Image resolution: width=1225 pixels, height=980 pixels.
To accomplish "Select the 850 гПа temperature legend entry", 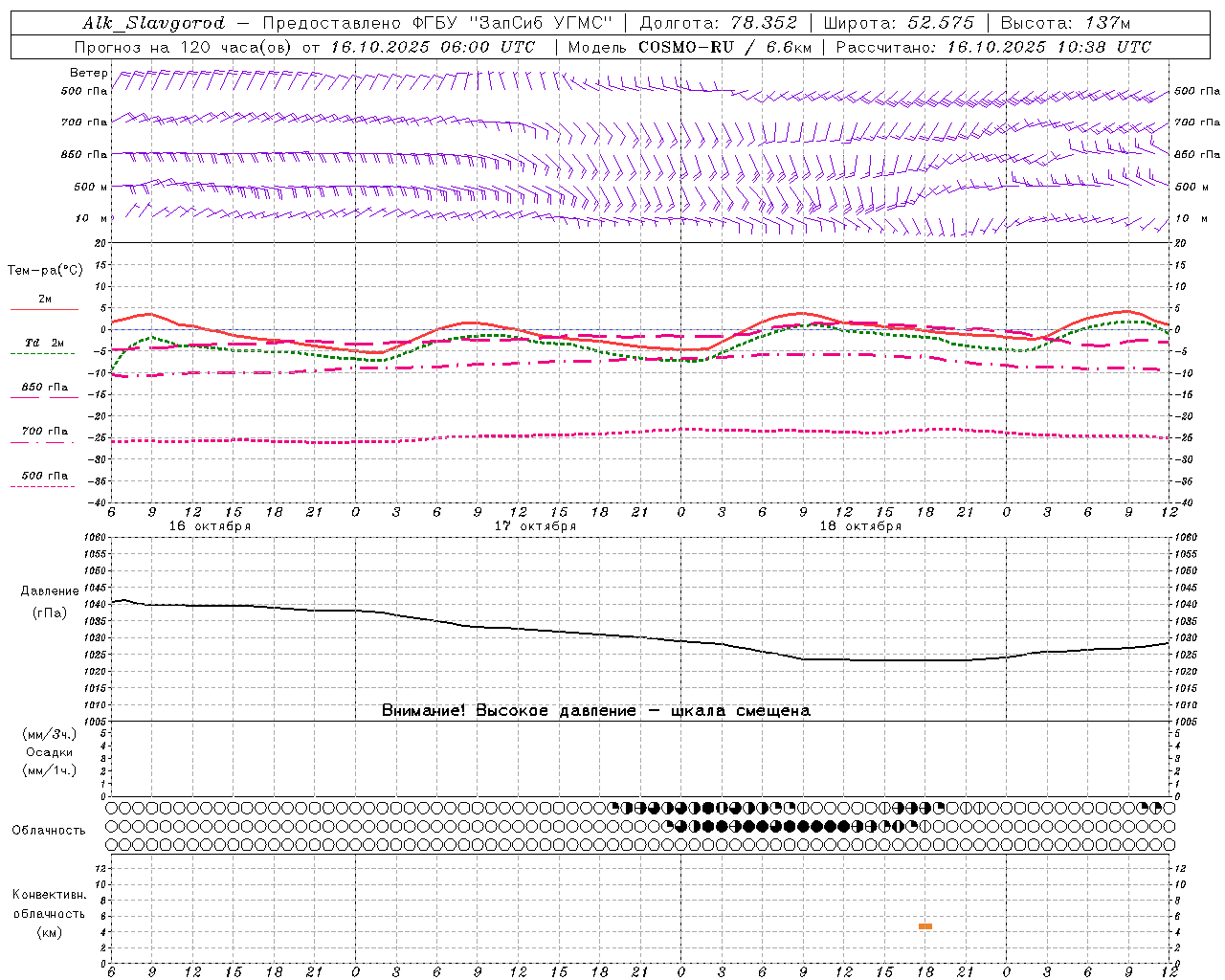I will click(44, 390).
